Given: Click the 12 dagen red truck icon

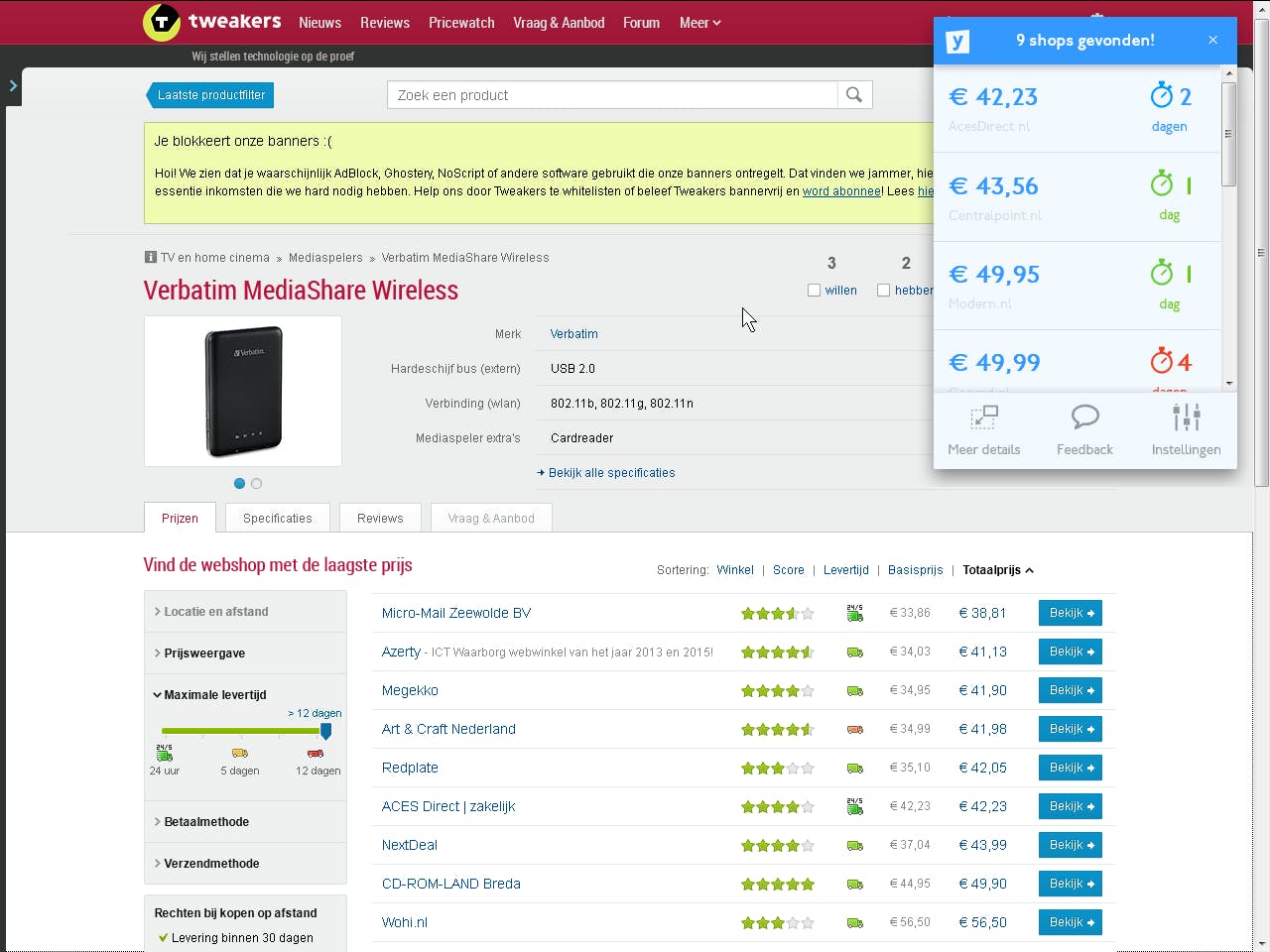Looking at the screenshot, I should coord(316,754).
